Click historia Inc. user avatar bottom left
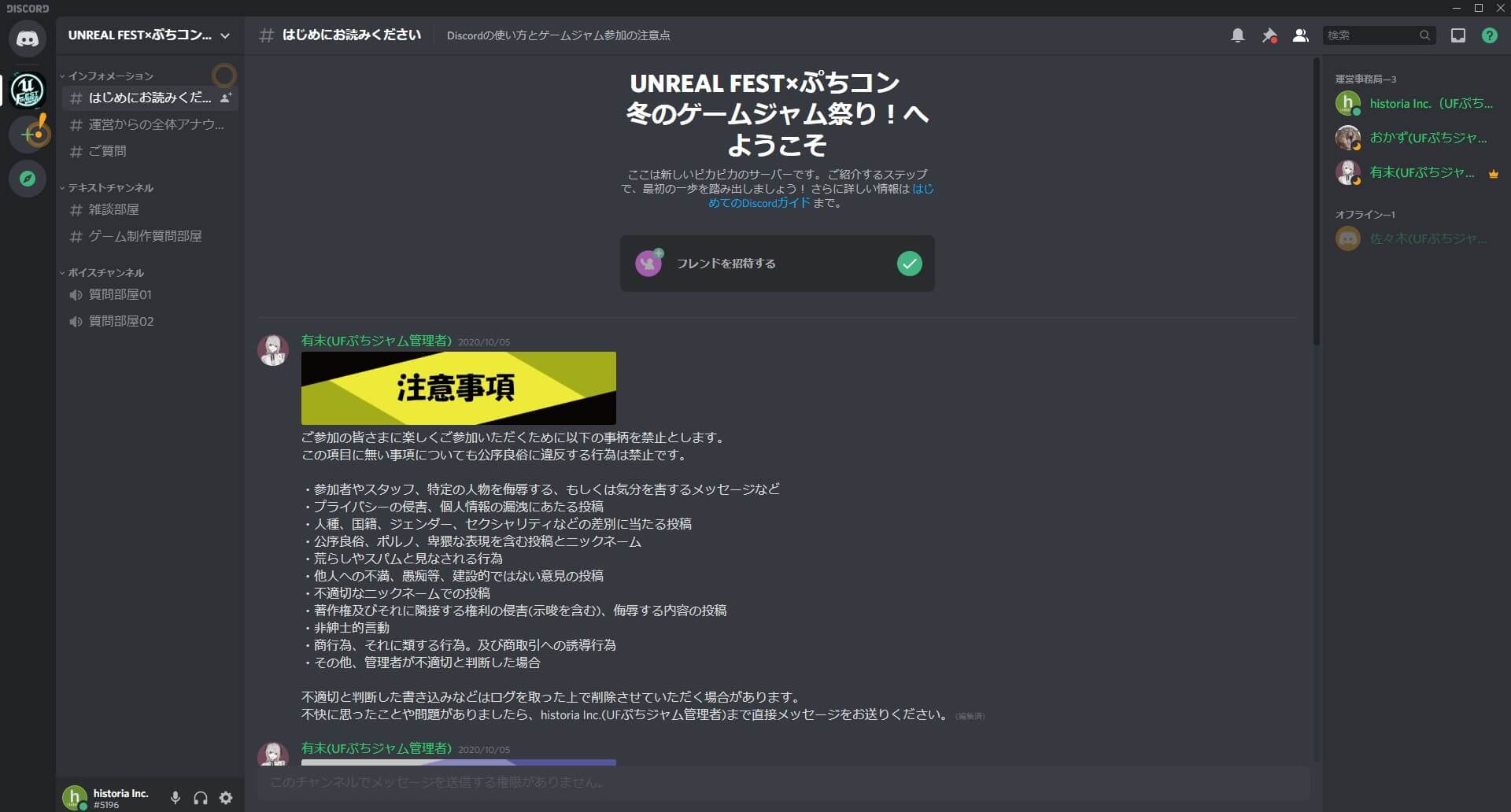Screen dimensions: 1511x812 click(75, 798)
